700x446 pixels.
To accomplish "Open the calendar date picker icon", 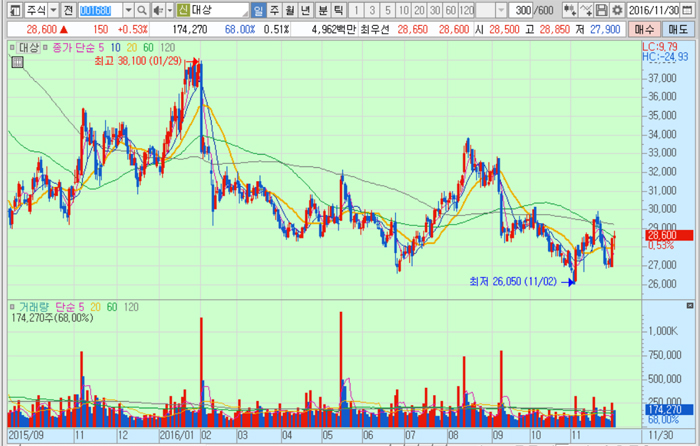I will 691,10.
